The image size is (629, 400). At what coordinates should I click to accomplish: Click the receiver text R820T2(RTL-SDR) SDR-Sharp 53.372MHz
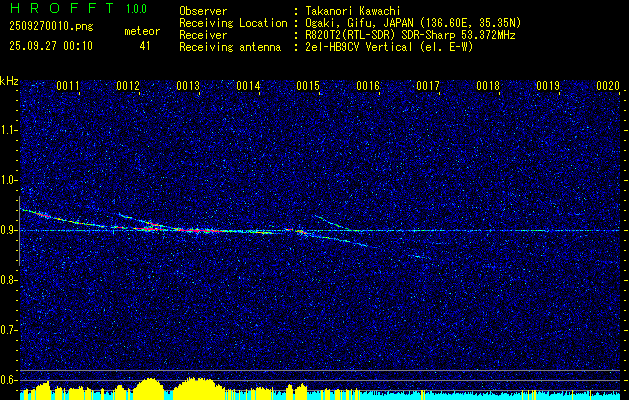point(410,35)
